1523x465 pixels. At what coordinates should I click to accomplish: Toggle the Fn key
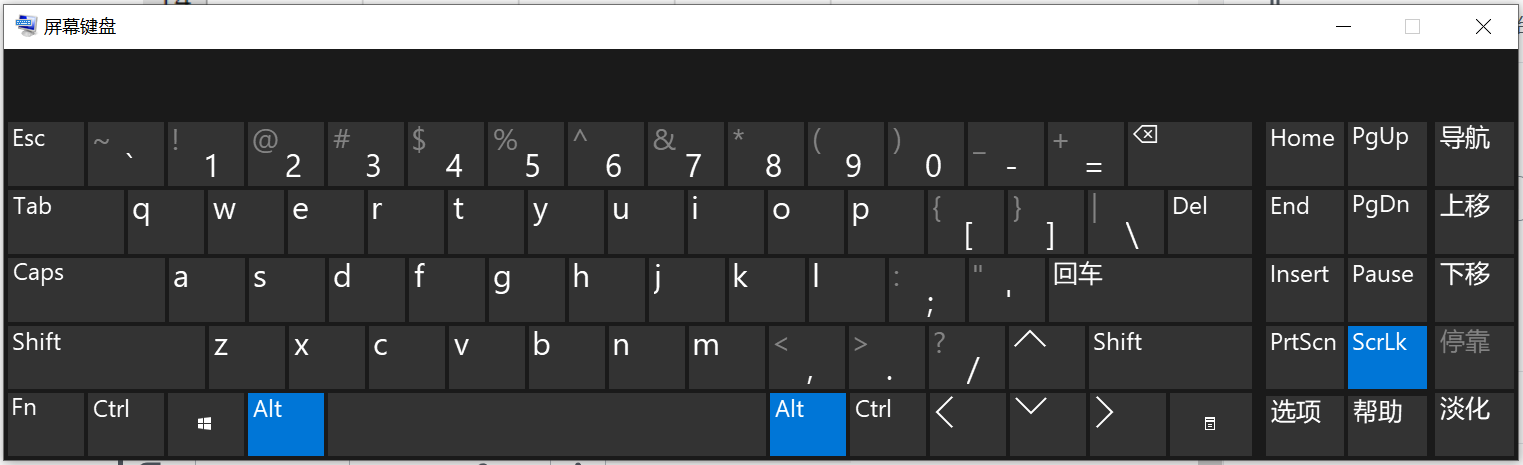coord(46,424)
